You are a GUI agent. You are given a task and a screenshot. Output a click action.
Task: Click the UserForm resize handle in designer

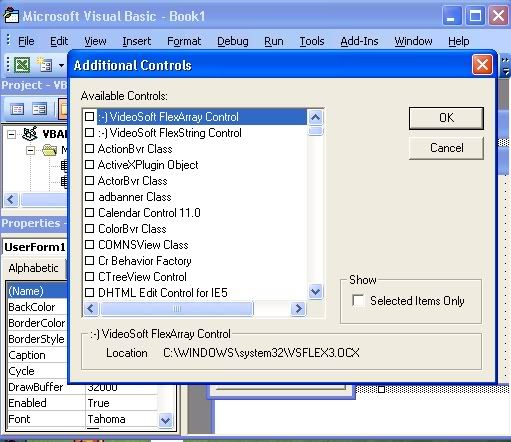click(382, 389)
